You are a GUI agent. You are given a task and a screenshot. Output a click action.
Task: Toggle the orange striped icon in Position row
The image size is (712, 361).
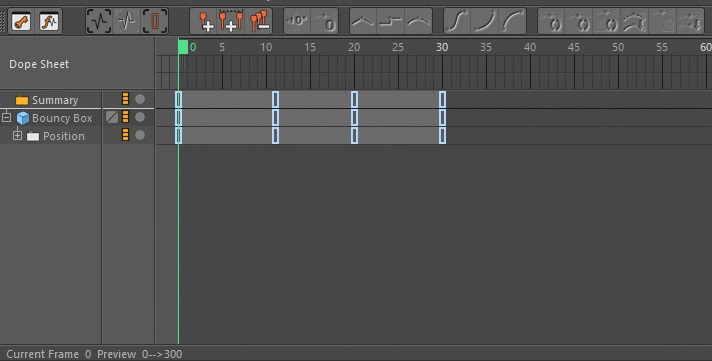click(x=125, y=134)
